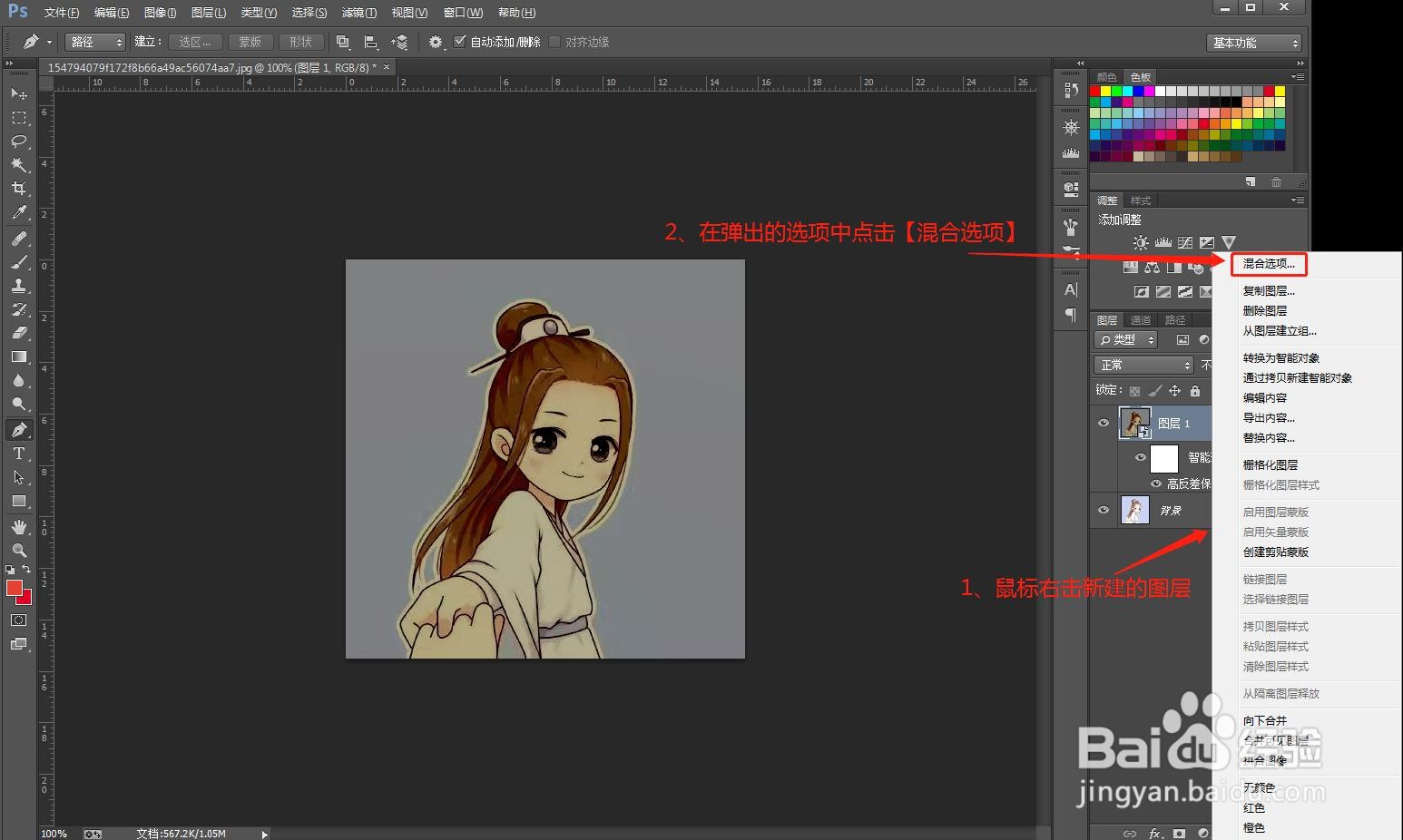The height and width of the screenshot is (840, 1403).
Task: Select the Lasso tool
Action: click(x=18, y=142)
